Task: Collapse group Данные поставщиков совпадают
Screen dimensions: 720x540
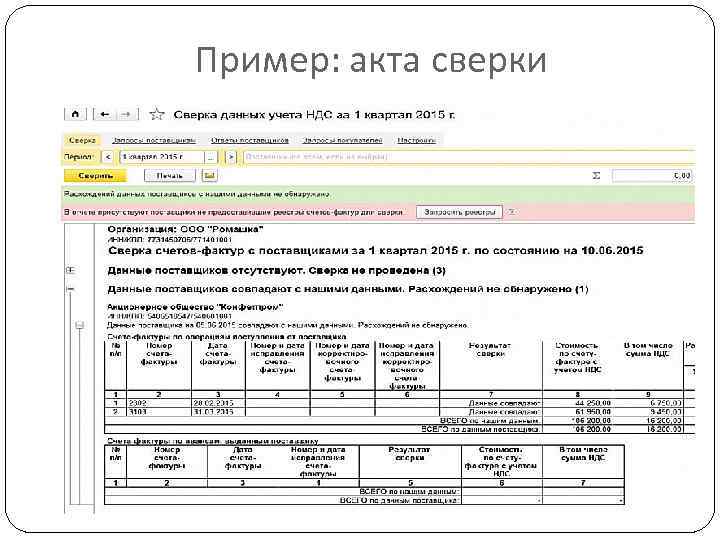Action: [70, 289]
